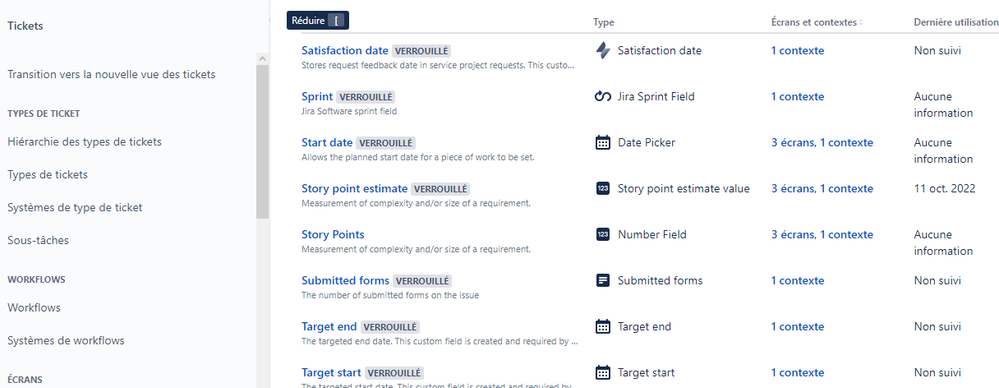This screenshot has height=388, width=999.
Task: Open the Target end field
Action: 329,327
